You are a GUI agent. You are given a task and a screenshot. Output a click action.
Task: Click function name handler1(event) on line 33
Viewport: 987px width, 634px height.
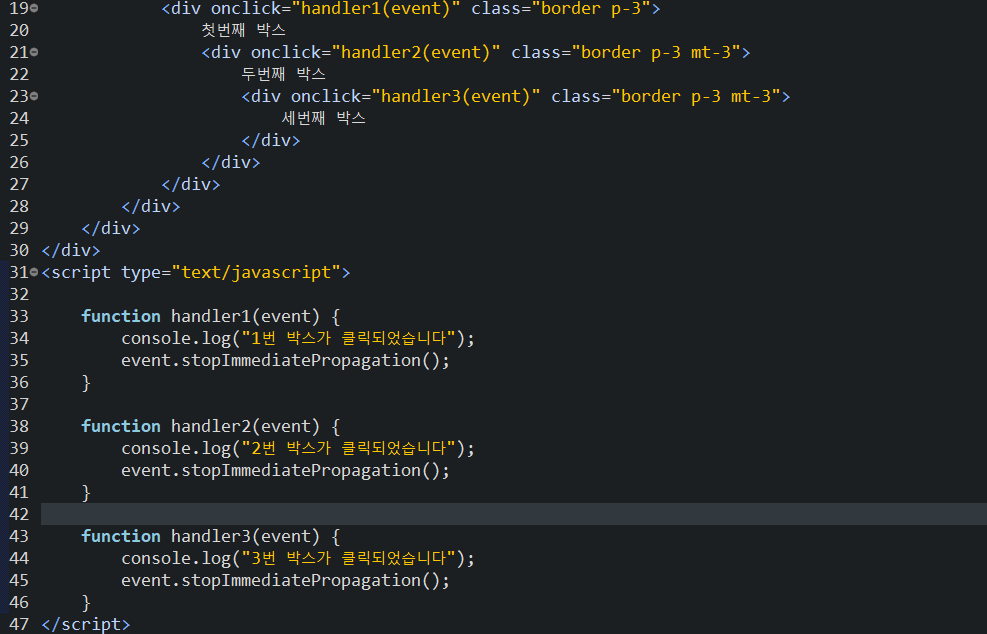tap(245, 316)
